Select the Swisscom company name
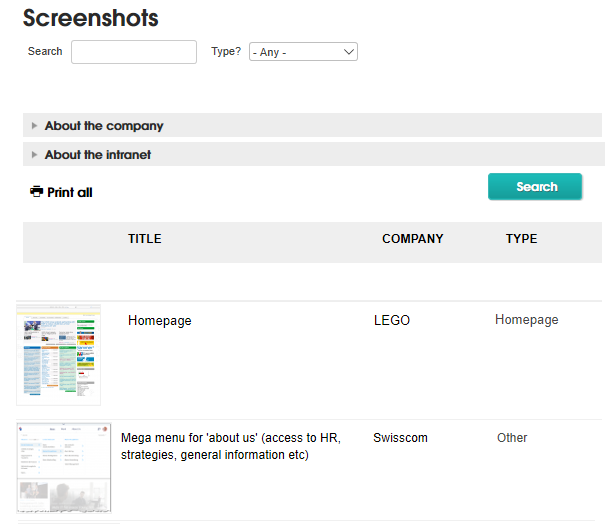Viewport: 605px width, 524px height. tap(400, 438)
